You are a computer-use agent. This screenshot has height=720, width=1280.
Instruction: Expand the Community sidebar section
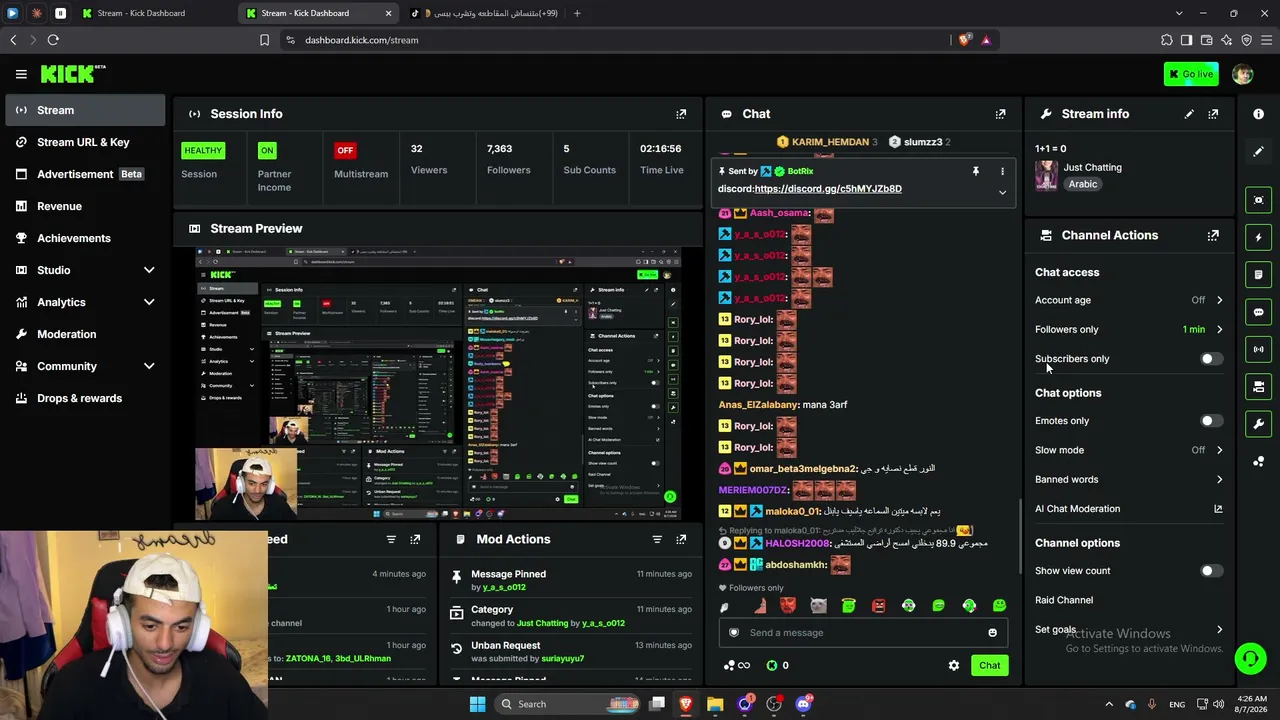click(149, 366)
